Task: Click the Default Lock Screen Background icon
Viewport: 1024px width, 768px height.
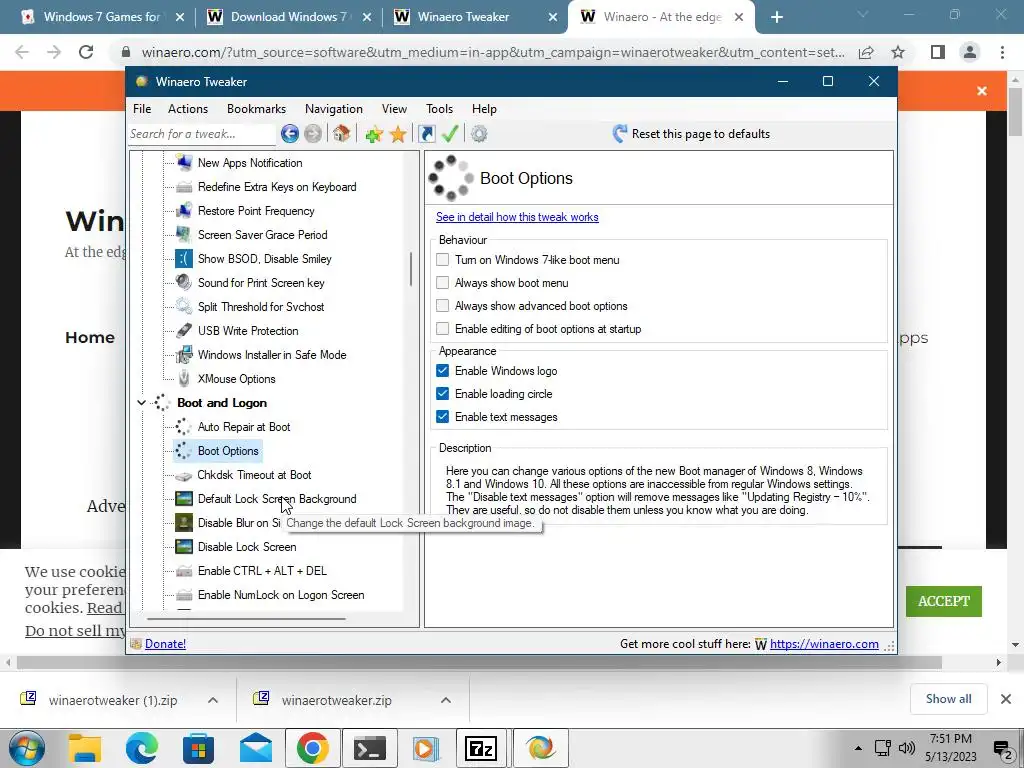Action: coord(184,499)
